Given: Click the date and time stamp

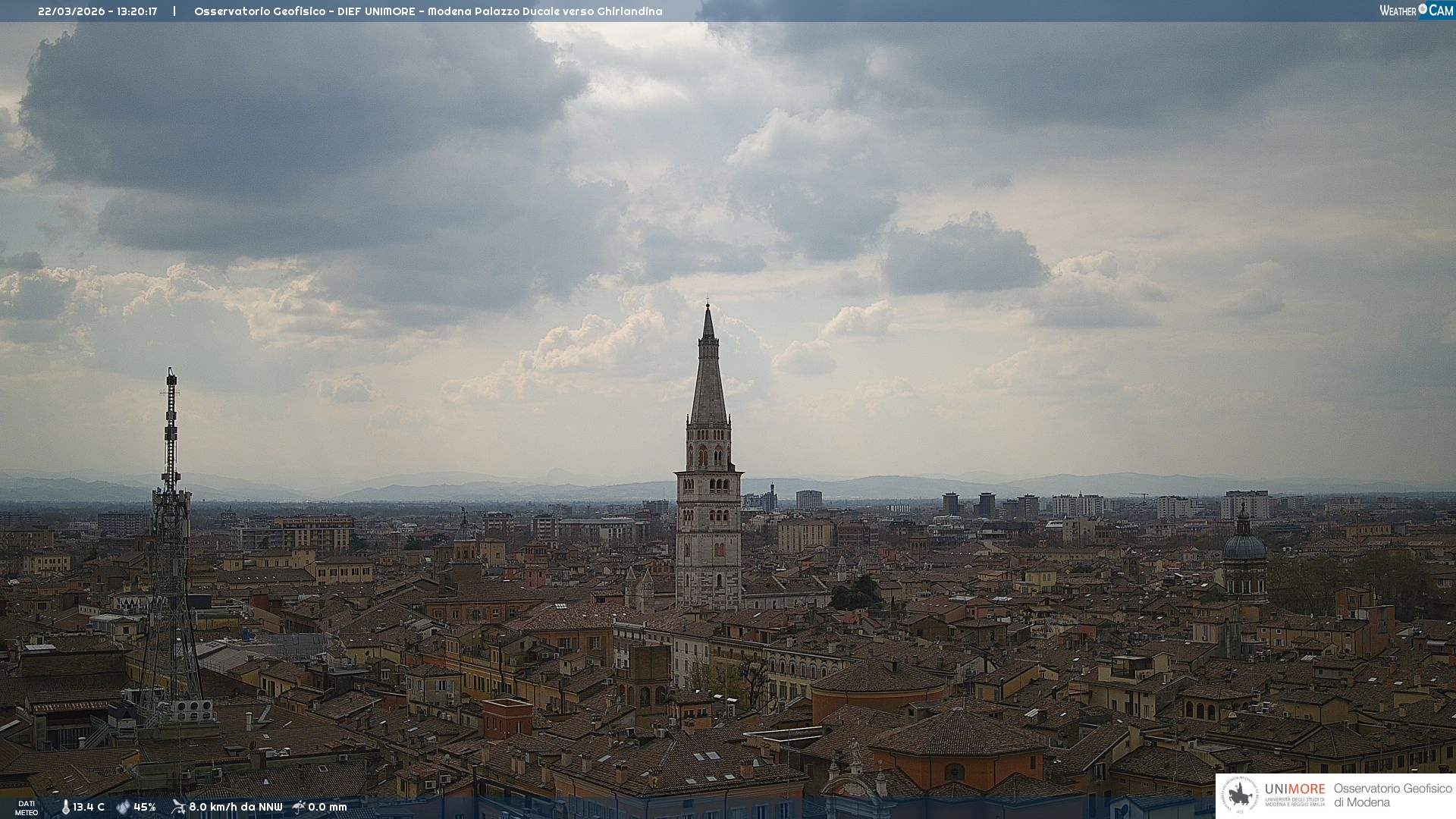Looking at the screenshot, I should (x=98, y=11).
